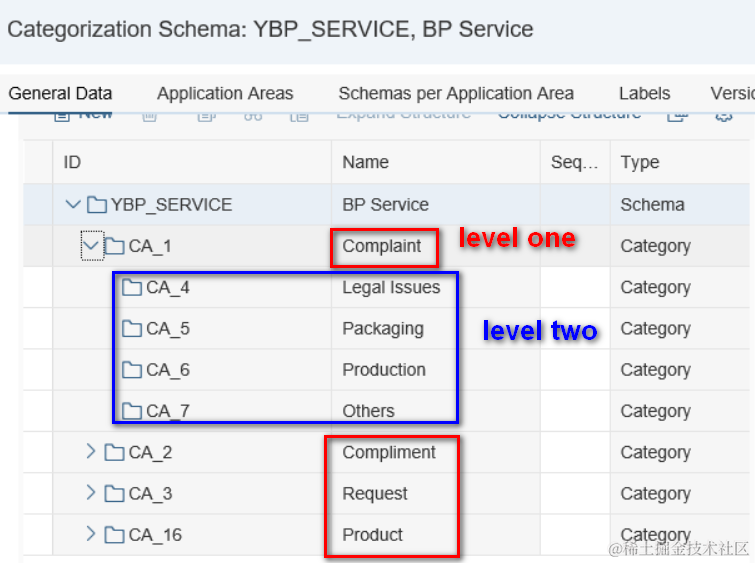This screenshot has width=755, height=563.
Task: Expand the CA_3 Request category
Action: [91, 494]
